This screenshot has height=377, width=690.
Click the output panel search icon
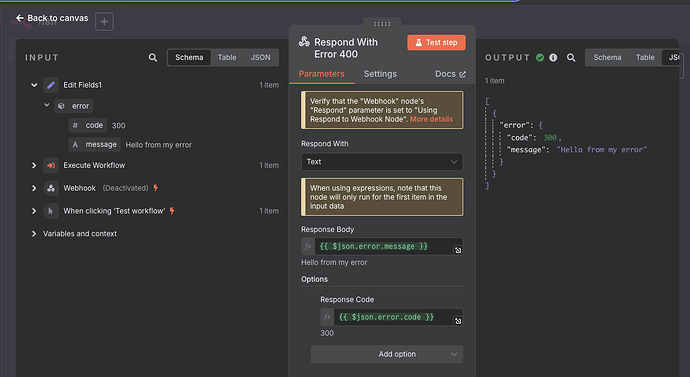571,58
